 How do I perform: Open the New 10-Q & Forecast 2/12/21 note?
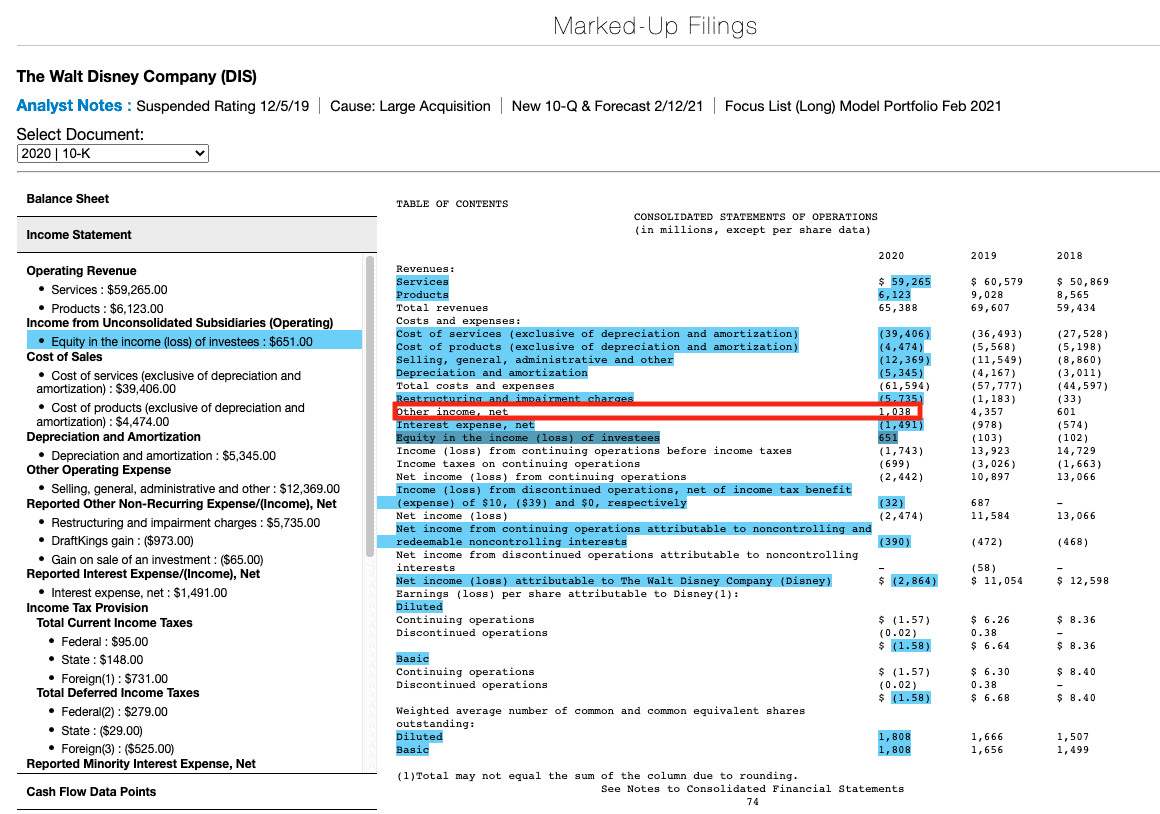click(607, 106)
